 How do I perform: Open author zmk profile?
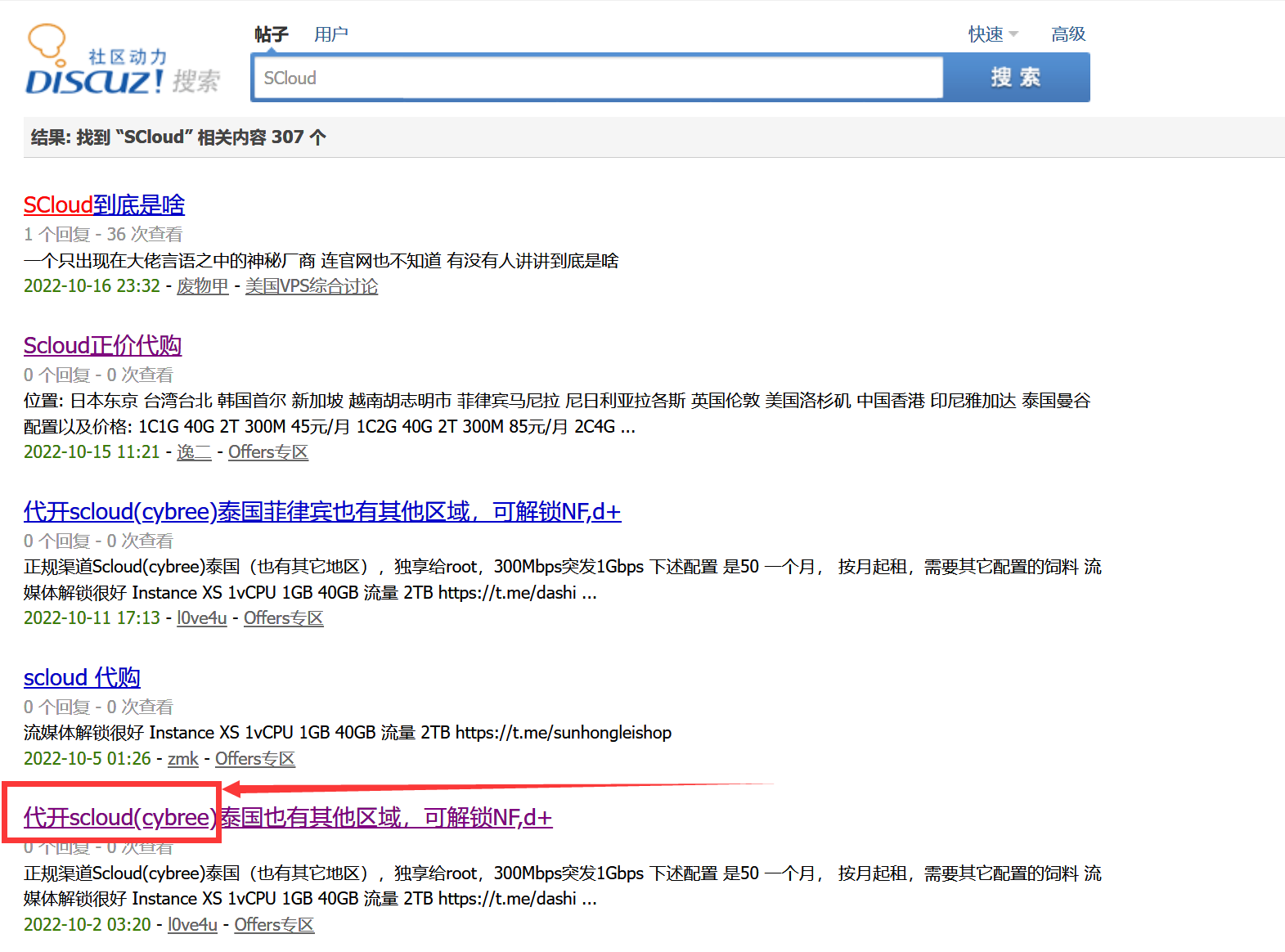[x=183, y=759]
